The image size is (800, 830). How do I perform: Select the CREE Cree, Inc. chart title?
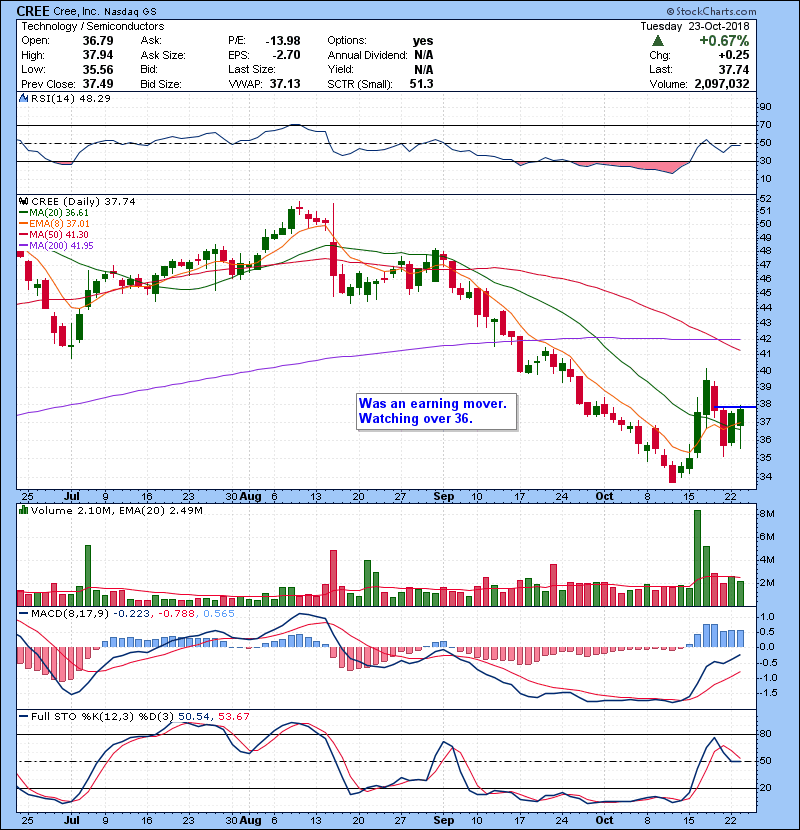point(86,11)
